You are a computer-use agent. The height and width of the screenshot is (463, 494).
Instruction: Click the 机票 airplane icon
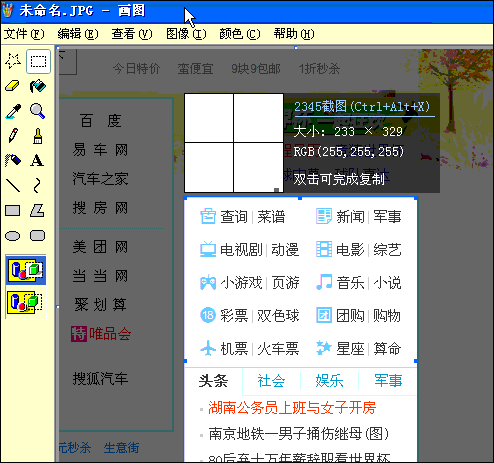[x=208, y=348]
